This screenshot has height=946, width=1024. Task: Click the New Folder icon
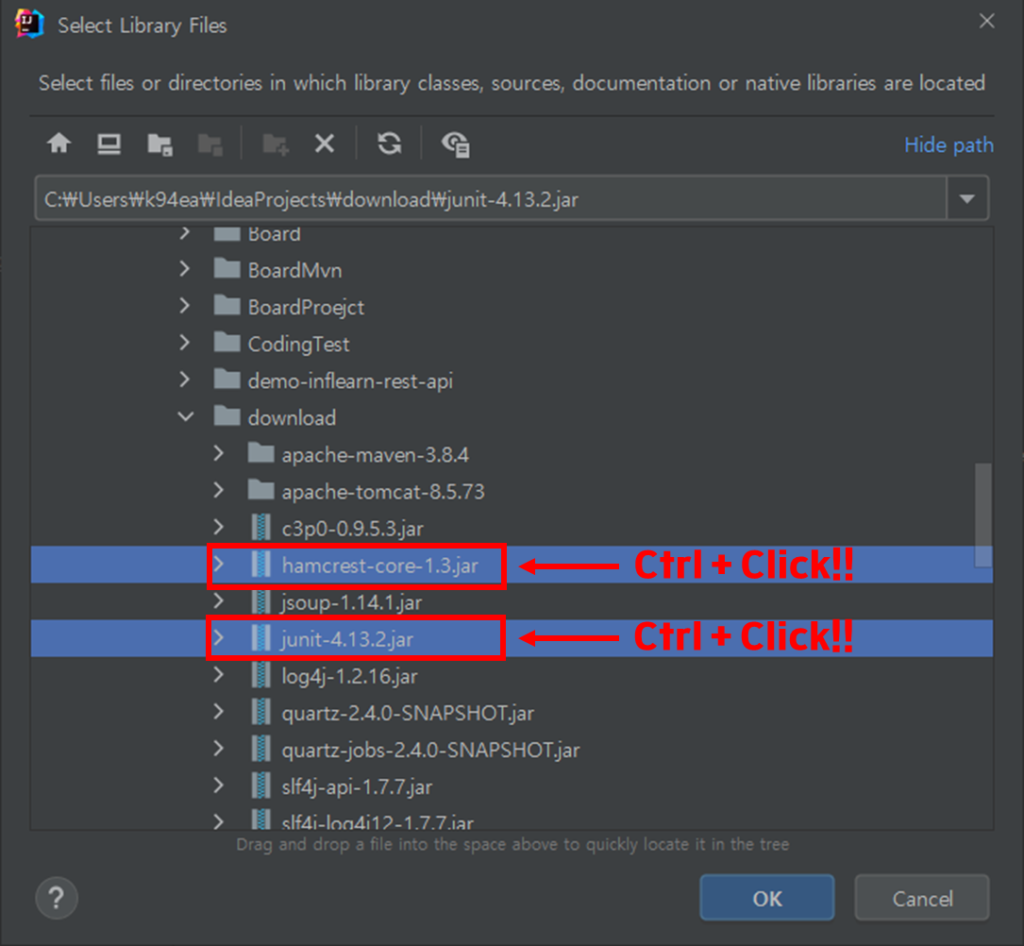(x=275, y=144)
